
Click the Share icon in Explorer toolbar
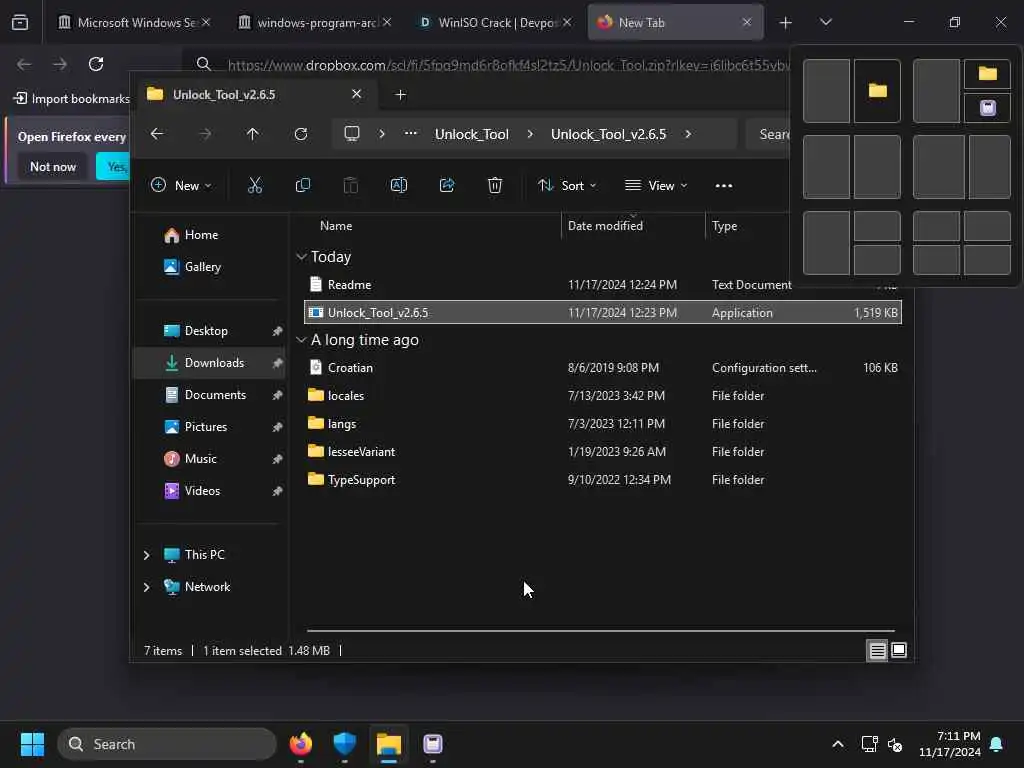(447, 186)
